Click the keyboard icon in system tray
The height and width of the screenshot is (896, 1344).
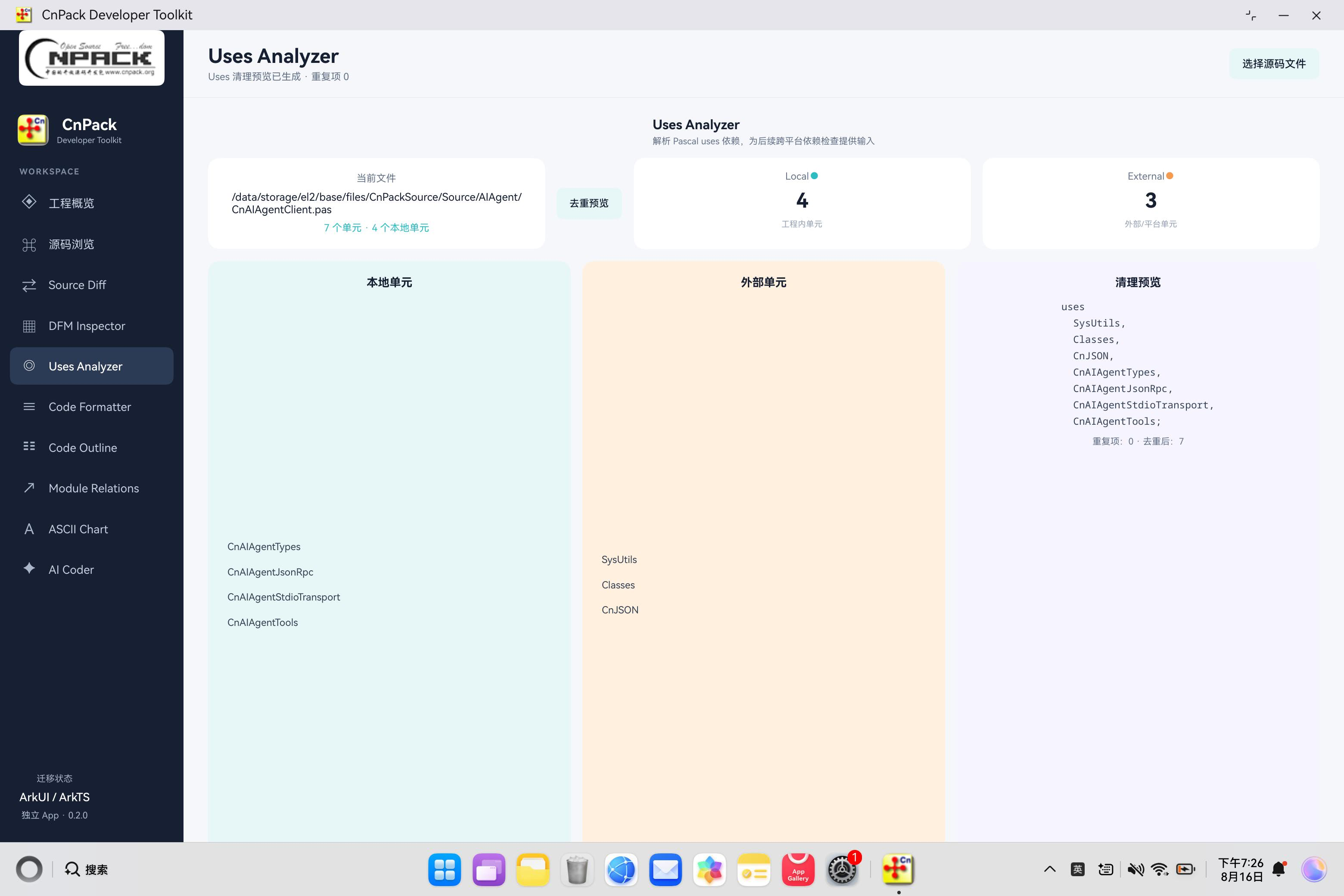[x=1106, y=869]
